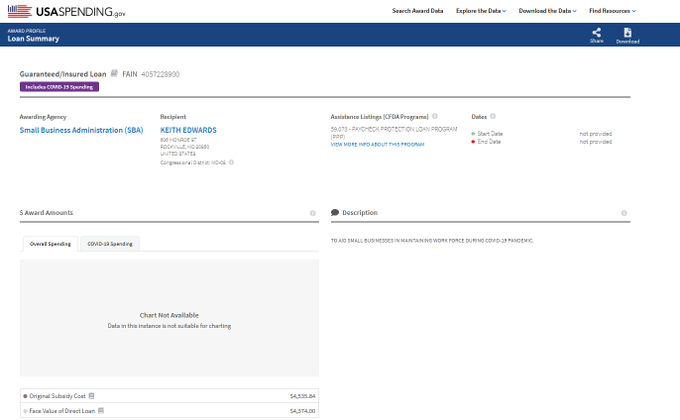Click View More Info About This Program
This screenshot has height=420, width=680.
[x=377, y=145]
